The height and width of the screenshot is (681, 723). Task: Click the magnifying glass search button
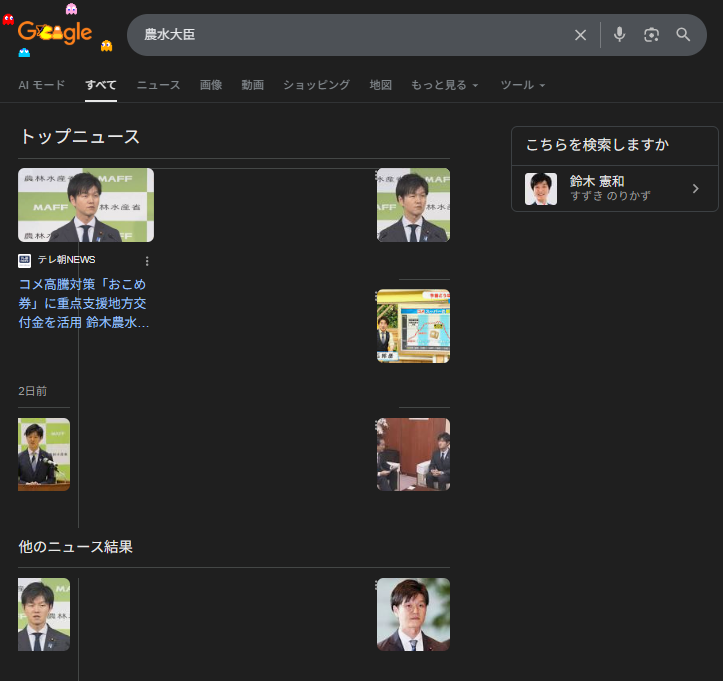(683, 35)
